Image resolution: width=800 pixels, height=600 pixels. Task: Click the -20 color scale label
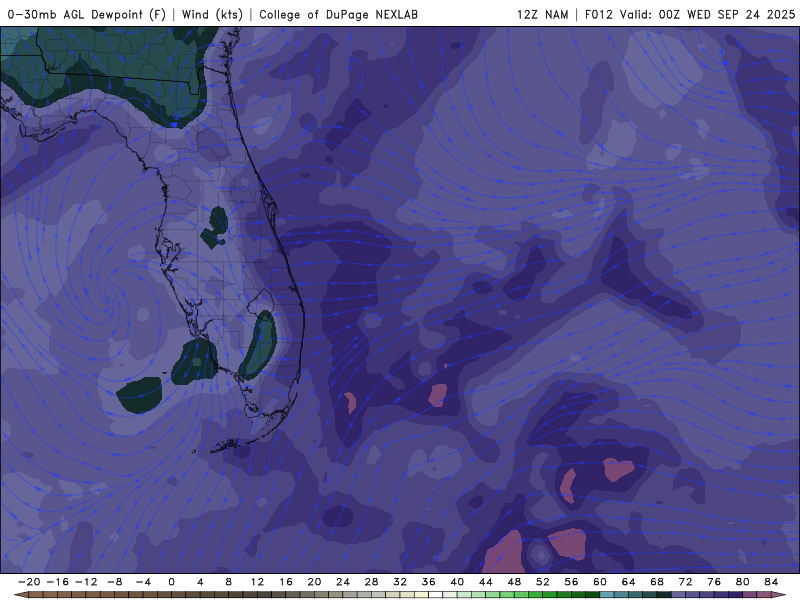pos(29,582)
